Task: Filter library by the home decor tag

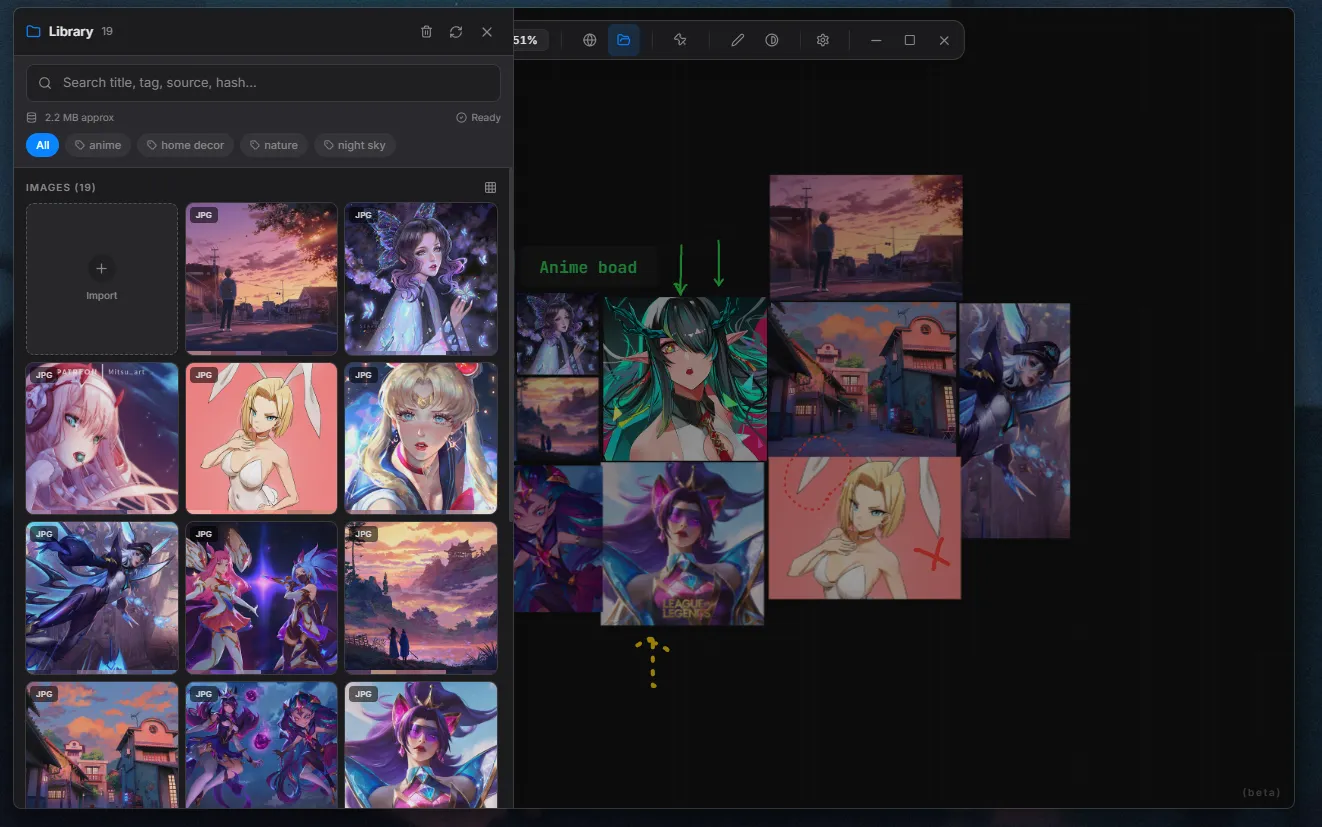Action: pyautogui.click(x=185, y=145)
